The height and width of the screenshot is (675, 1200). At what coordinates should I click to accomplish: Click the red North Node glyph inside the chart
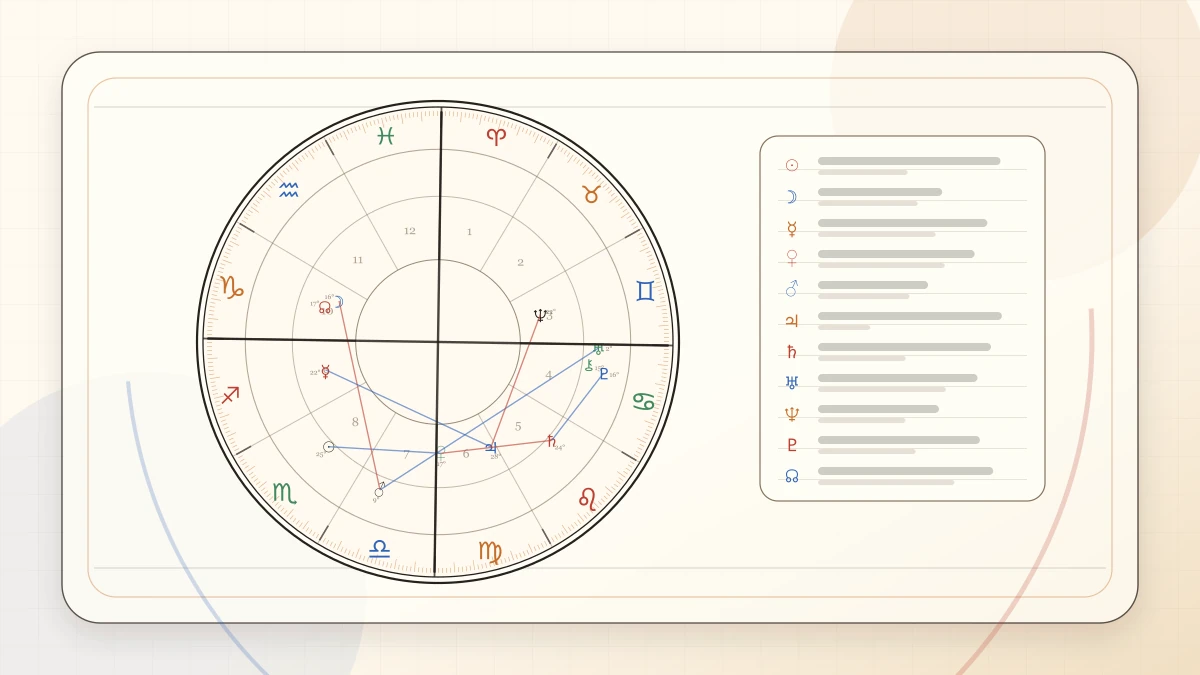(325, 307)
